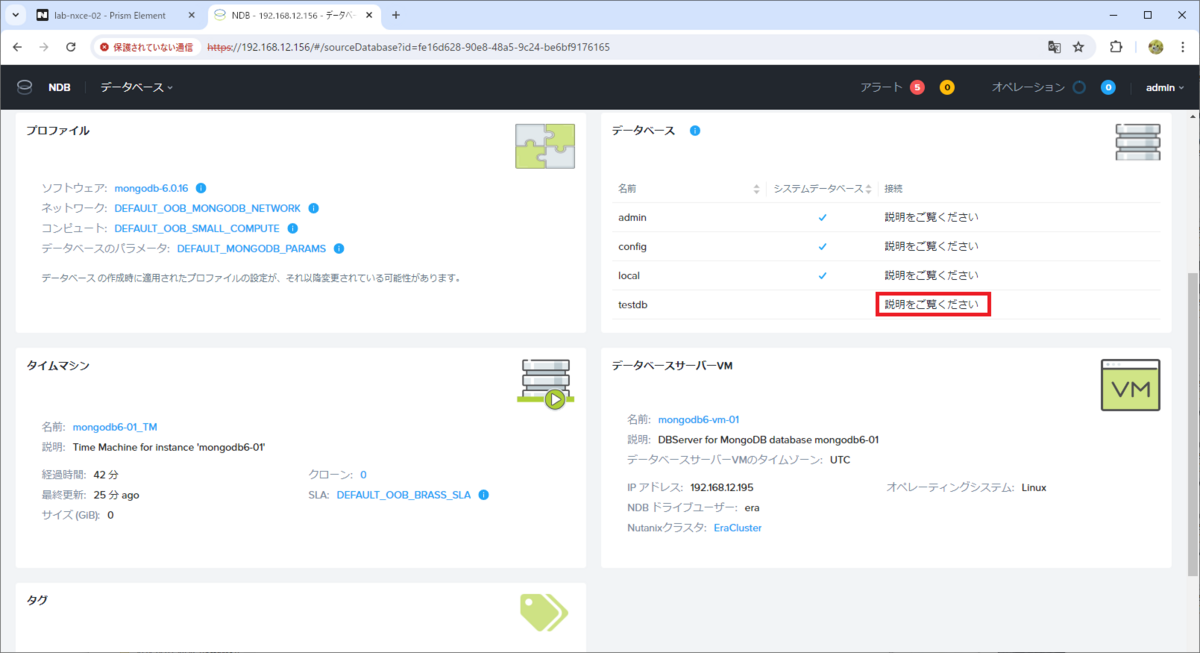Sort the table by 名前 column
This screenshot has height=653, width=1200.
(x=688, y=188)
